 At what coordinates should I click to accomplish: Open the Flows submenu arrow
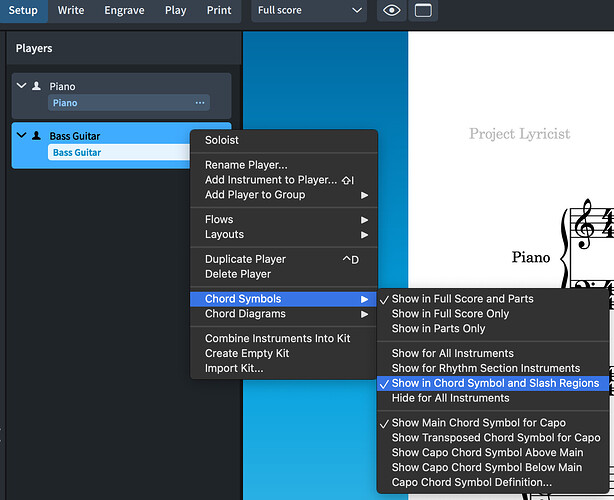click(364, 220)
